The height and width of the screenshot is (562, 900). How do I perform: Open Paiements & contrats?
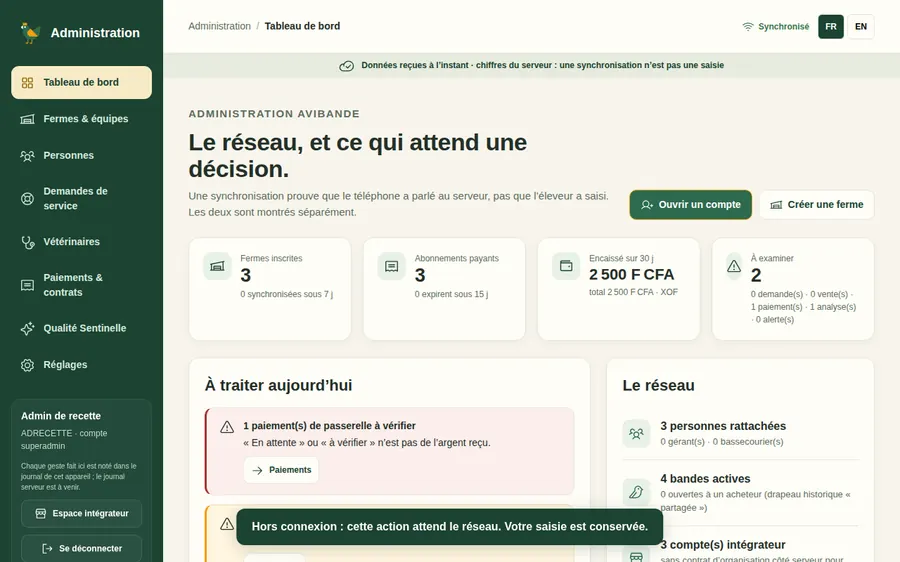click(x=82, y=285)
